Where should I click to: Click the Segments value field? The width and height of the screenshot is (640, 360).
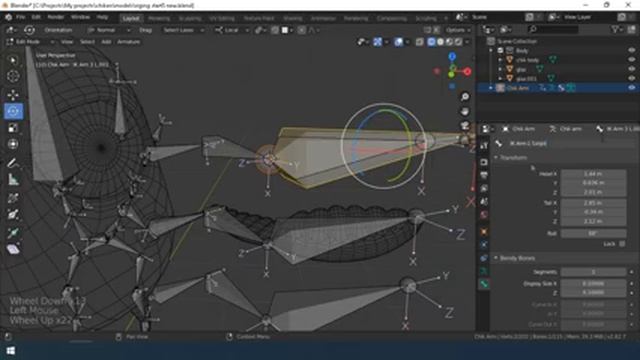[x=593, y=272]
